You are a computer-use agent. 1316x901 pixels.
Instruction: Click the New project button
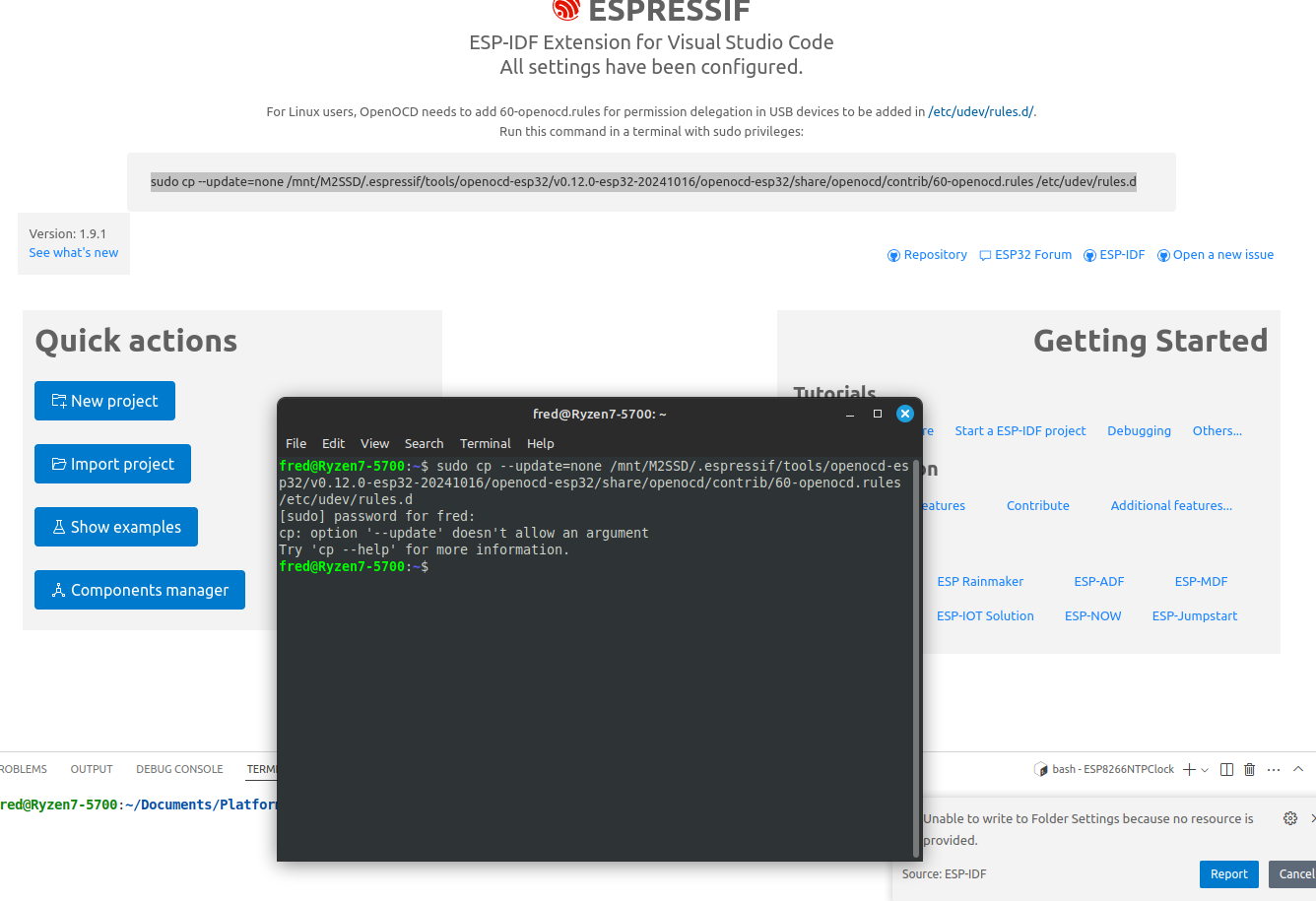tap(104, 401)
